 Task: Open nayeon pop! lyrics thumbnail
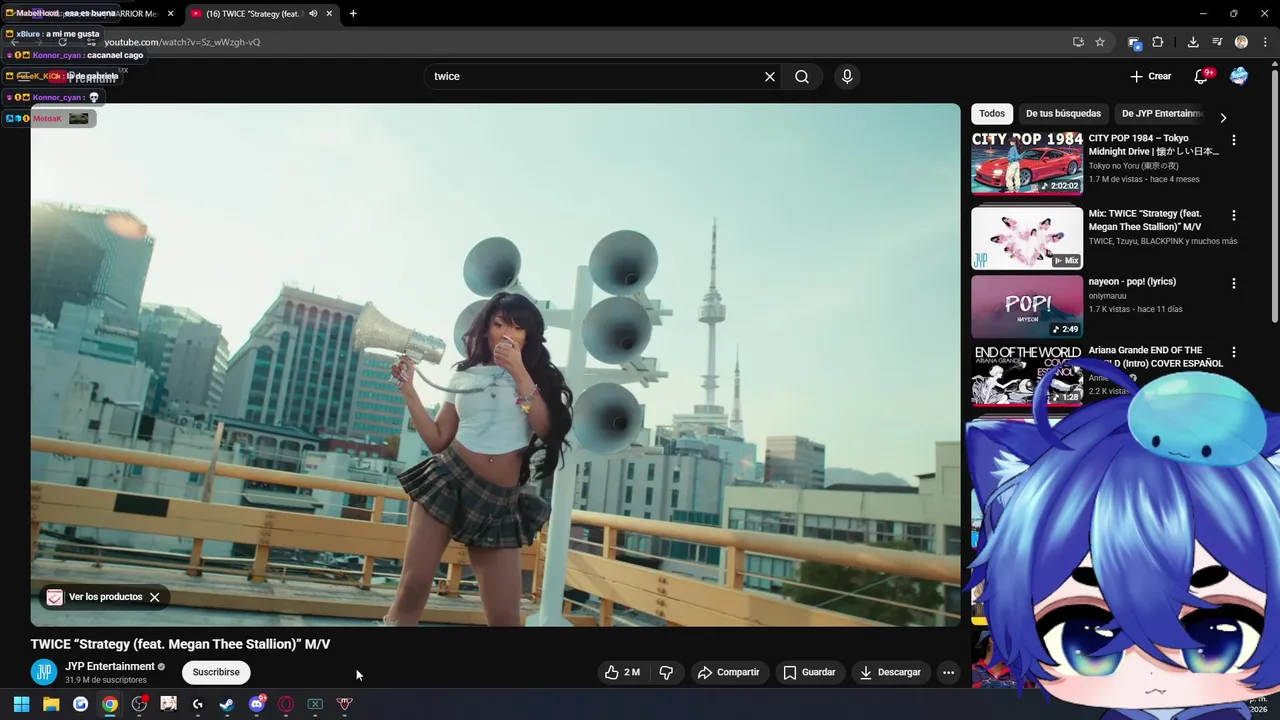coord(1027,307)
